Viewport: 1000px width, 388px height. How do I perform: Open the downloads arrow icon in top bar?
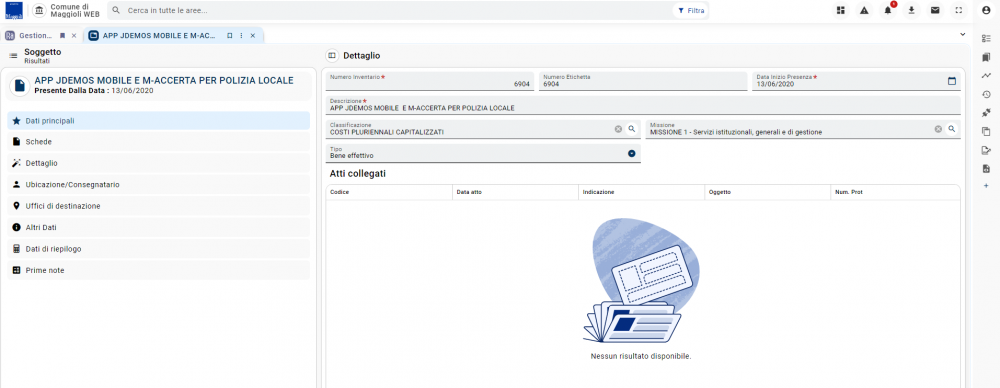tap(911, 10)
